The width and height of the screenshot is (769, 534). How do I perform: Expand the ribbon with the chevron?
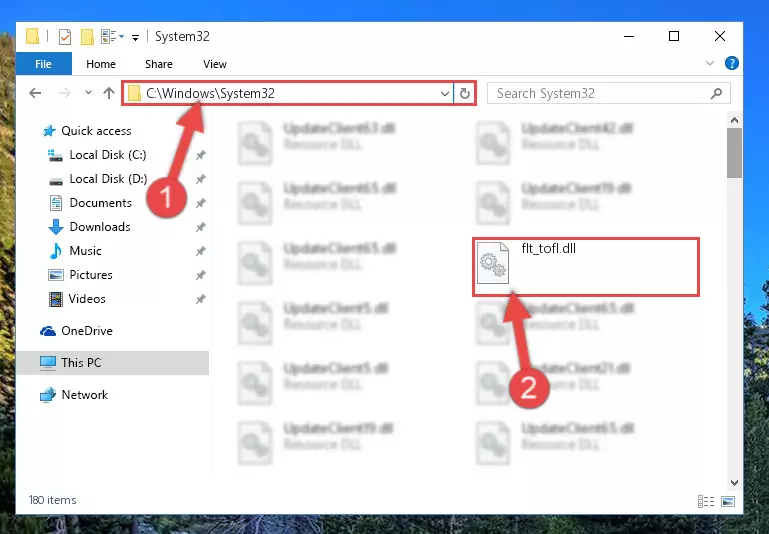tap(710, 63)
